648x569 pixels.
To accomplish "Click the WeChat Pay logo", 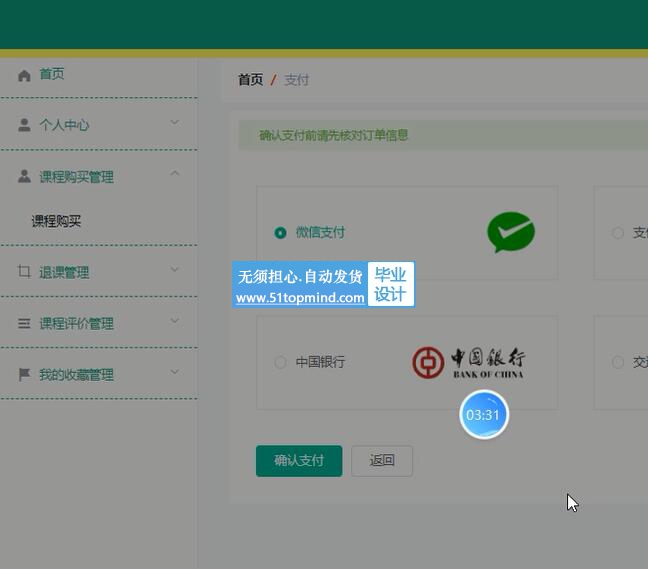I will pos(511,232).
